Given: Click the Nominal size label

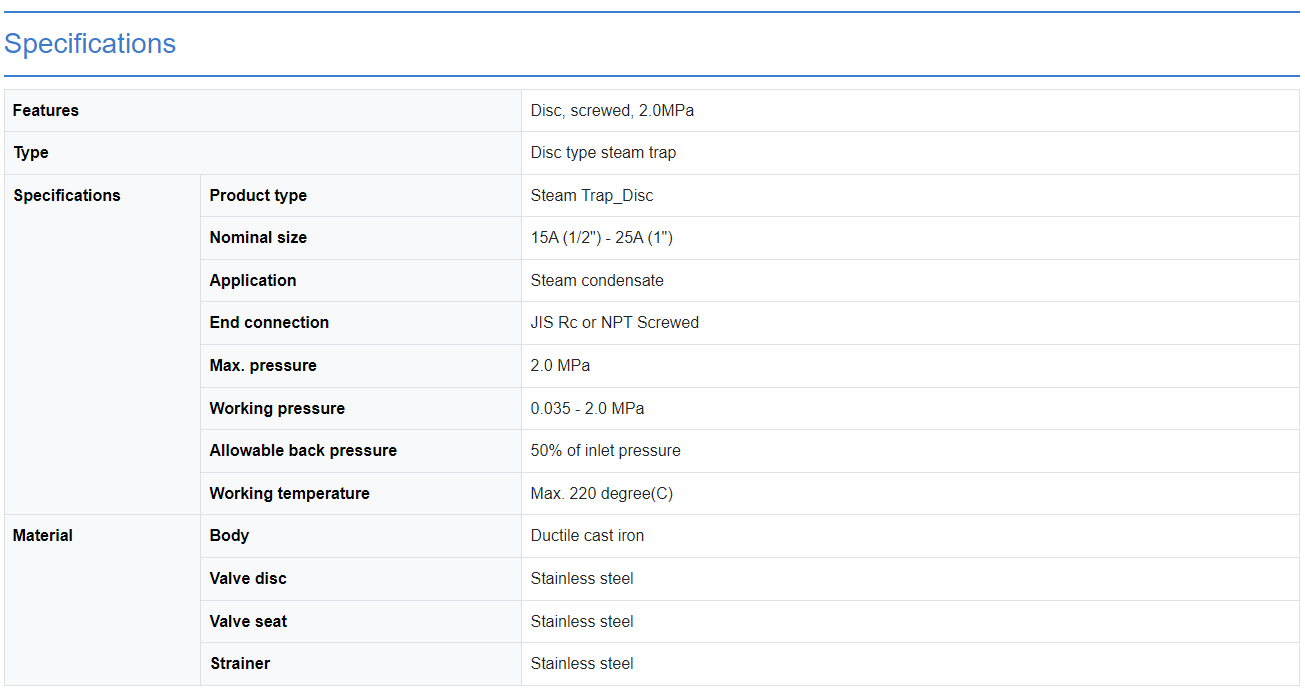Looking at the screenshot, I should point(258,238).
